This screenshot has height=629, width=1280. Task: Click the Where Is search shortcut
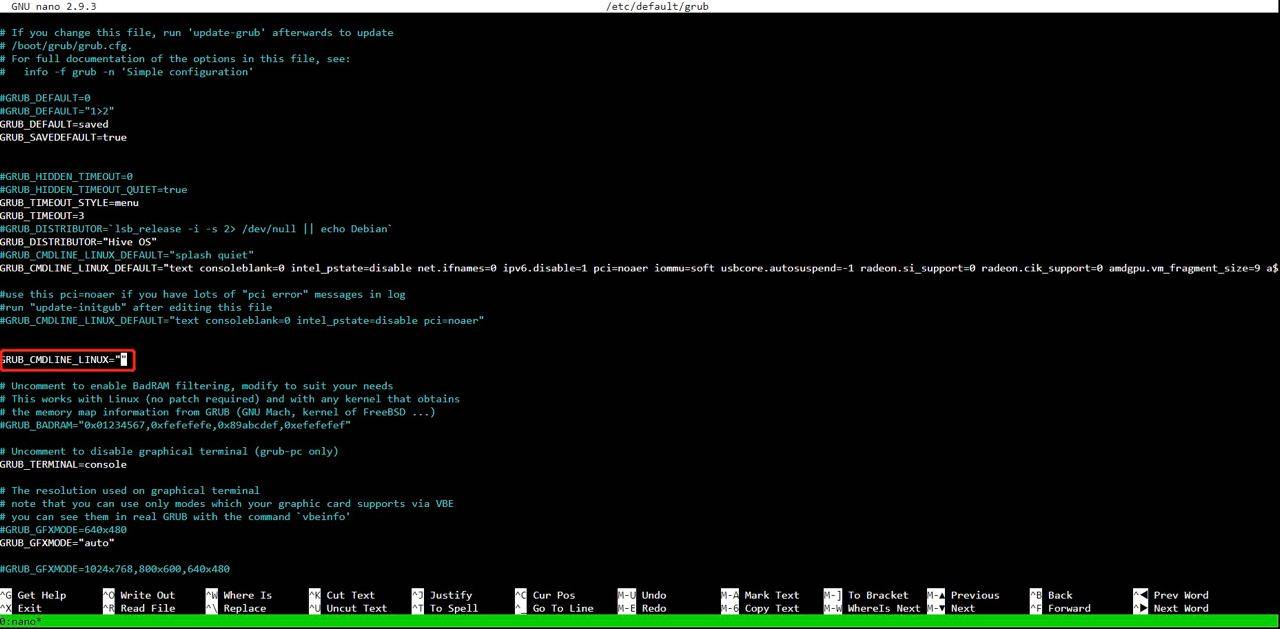click(x=247, y=595)
